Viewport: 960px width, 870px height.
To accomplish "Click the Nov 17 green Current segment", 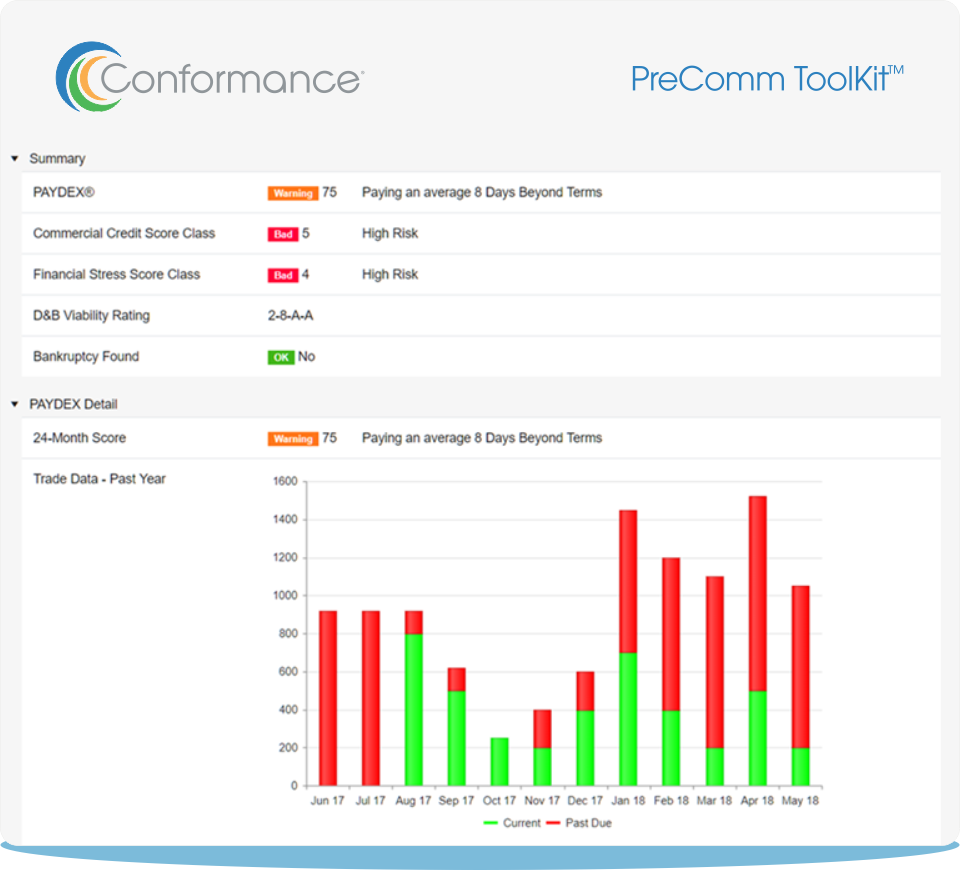I will [542, 767].
